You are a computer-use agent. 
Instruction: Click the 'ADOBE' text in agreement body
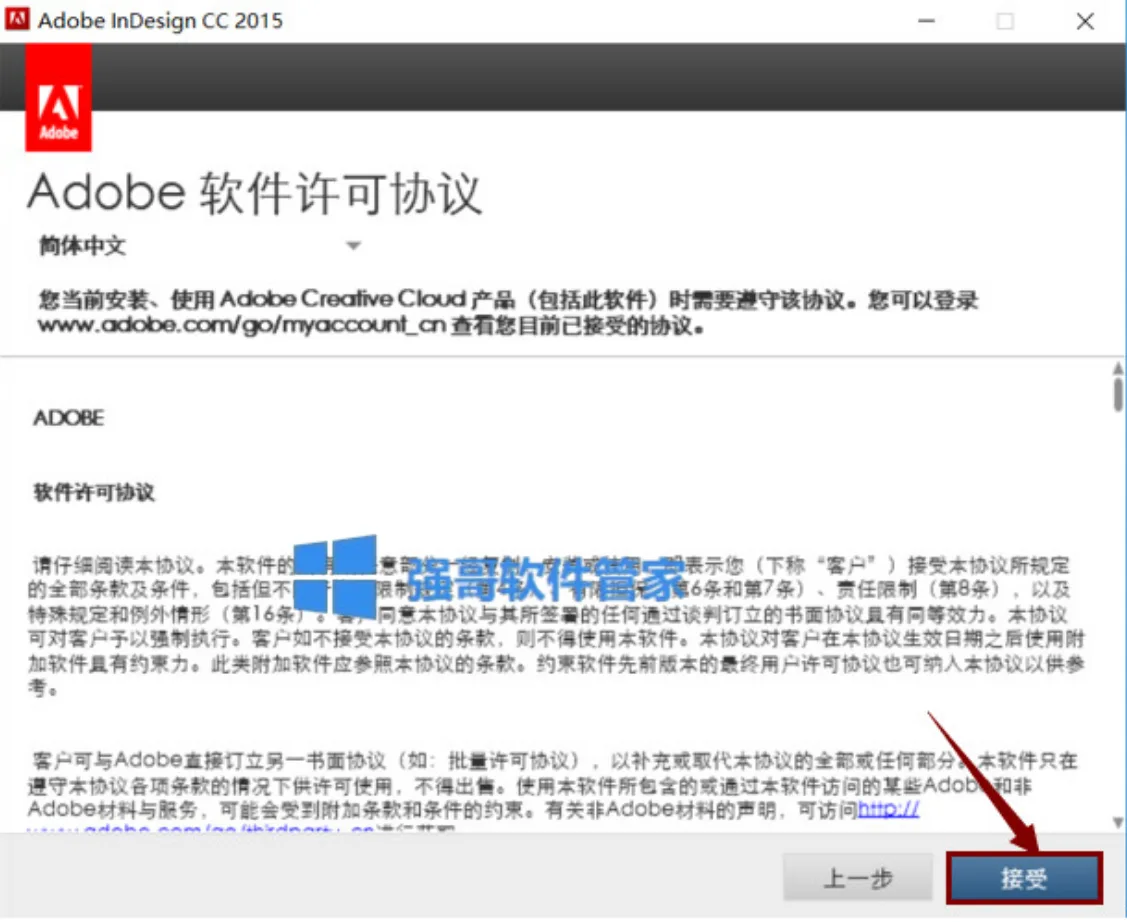point(69,417)
